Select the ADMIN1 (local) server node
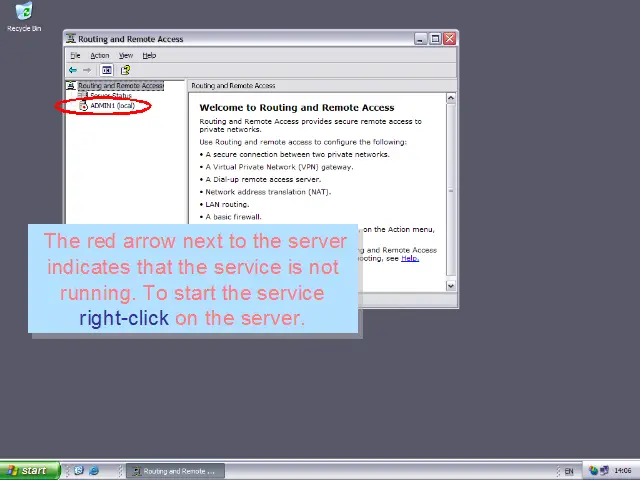Image resolution: width=640 pixels, height=480 pixels. coord(112,106)
